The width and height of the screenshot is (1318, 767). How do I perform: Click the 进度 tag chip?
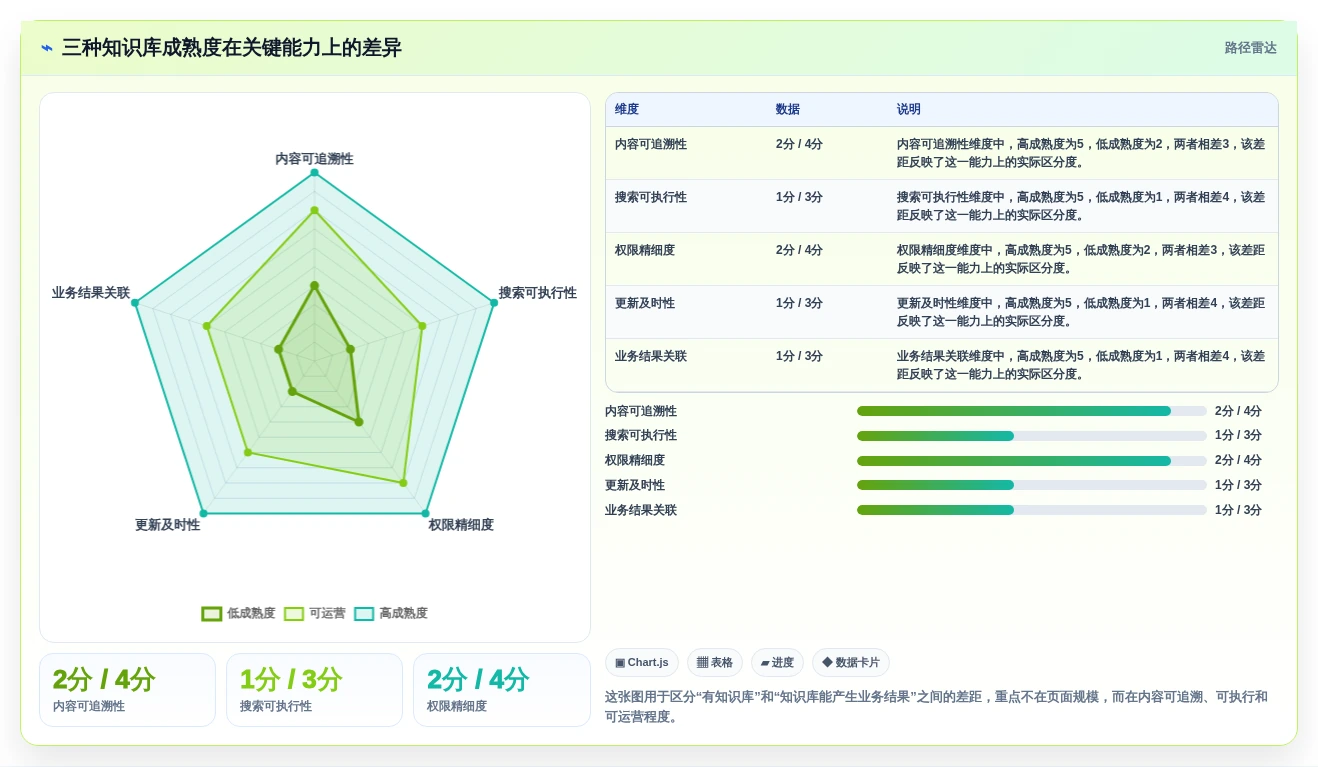[x=777, y=663]
